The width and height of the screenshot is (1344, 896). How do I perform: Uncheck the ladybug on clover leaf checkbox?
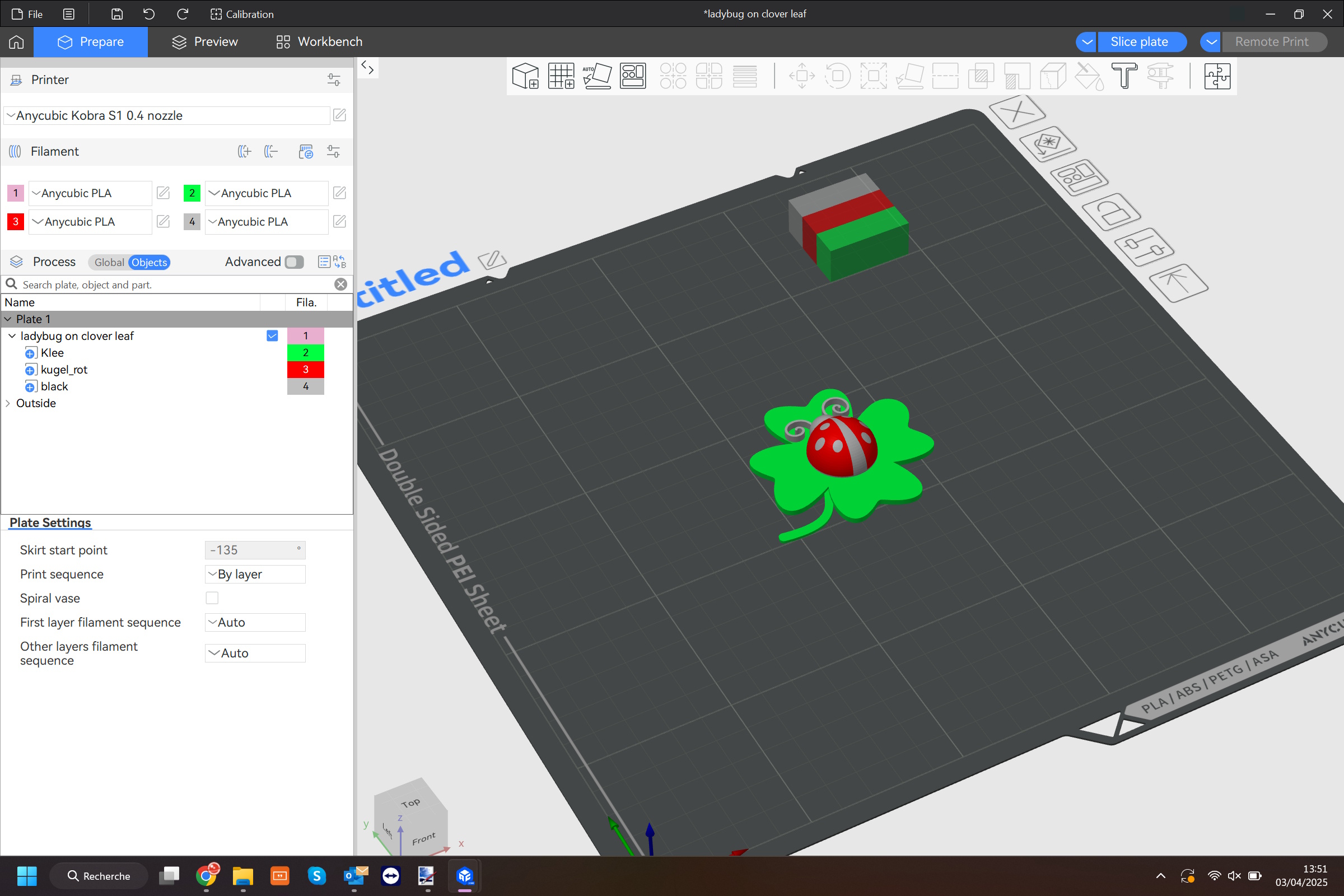coord(272,336)
